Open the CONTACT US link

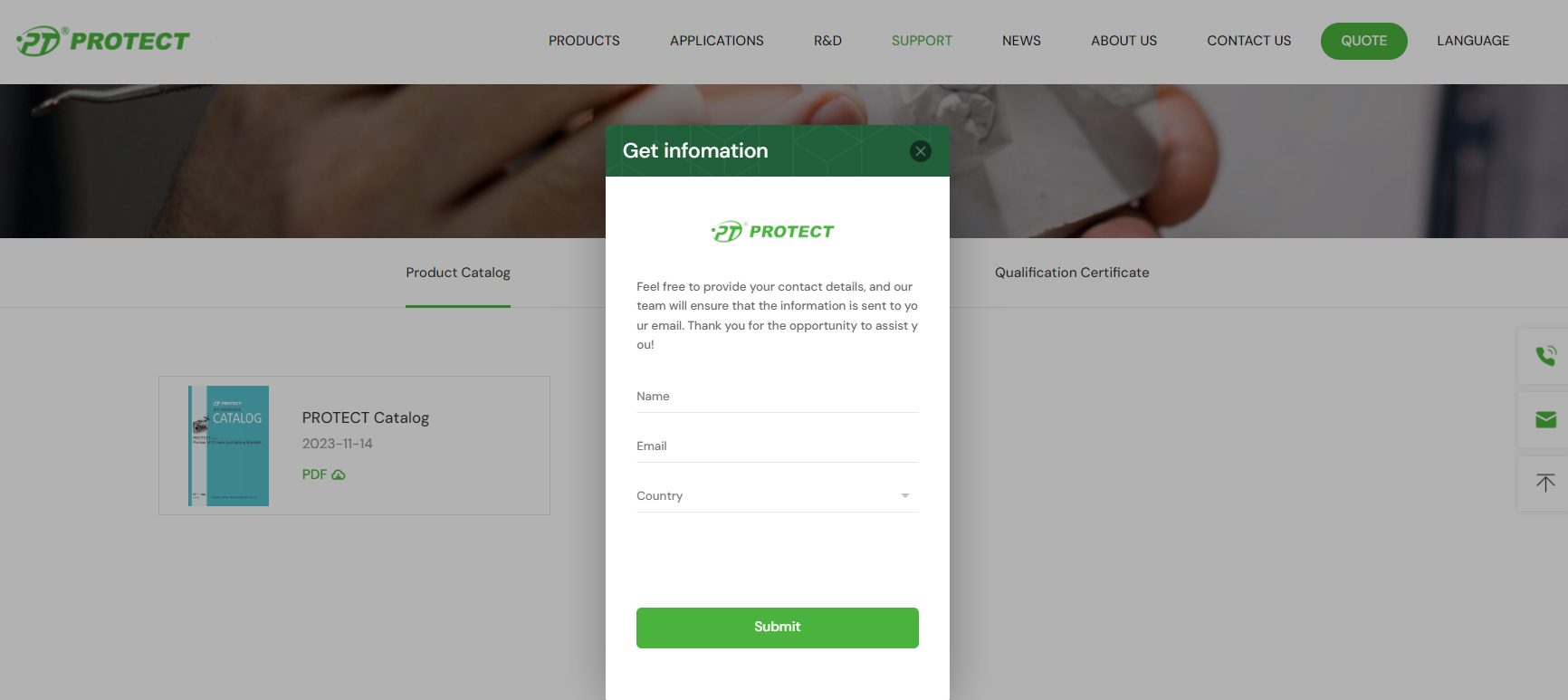(1248, 41)
